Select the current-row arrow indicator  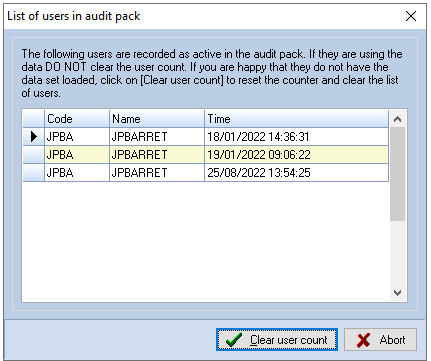click(34, 137)
